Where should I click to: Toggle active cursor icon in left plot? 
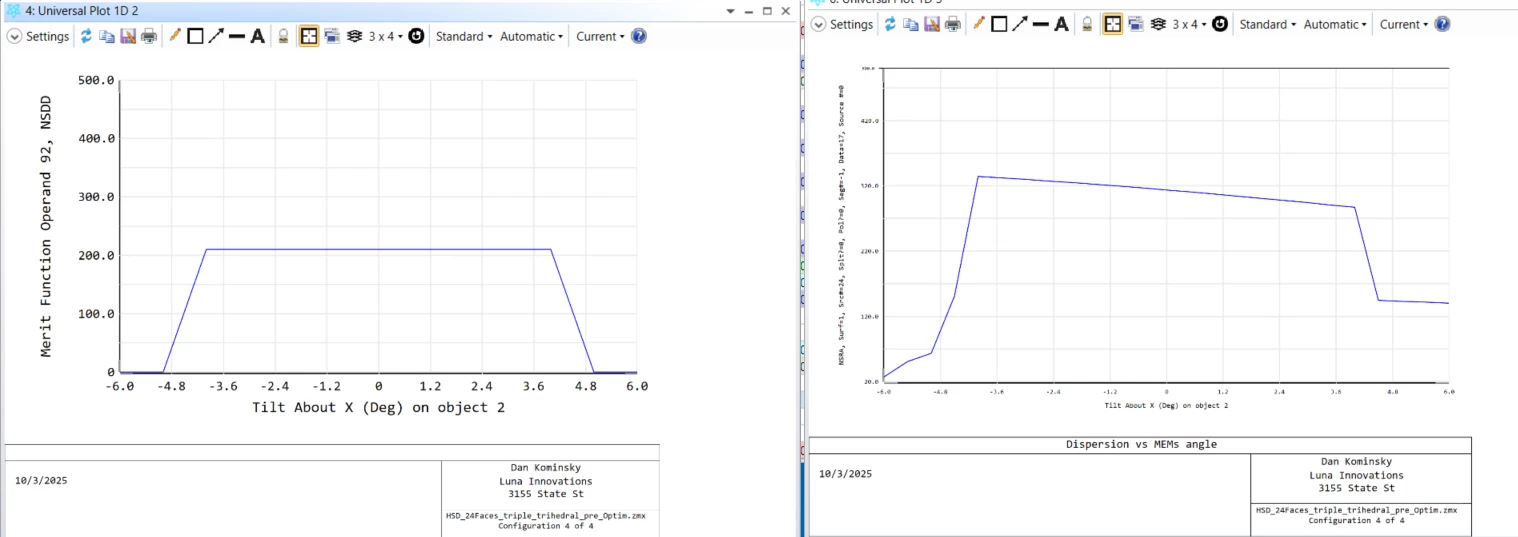[309, 36]
